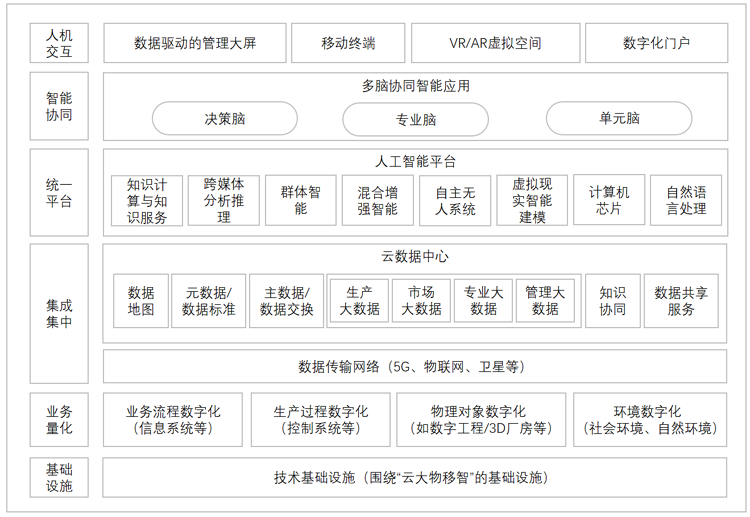Click the 自主无人系统 box

[x=455, y=200]
